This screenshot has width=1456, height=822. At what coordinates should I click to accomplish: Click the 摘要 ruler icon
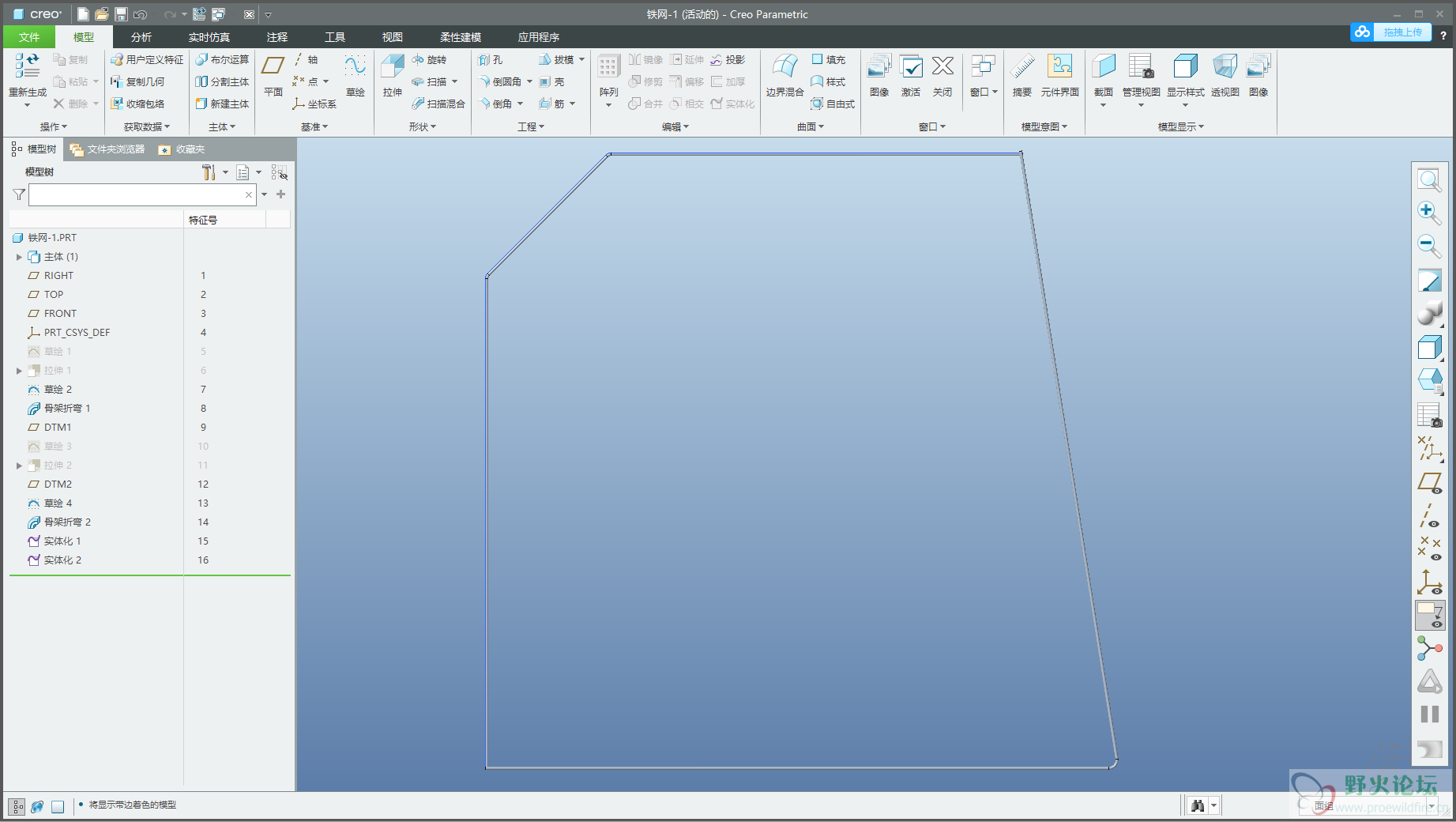(1022, 75)
